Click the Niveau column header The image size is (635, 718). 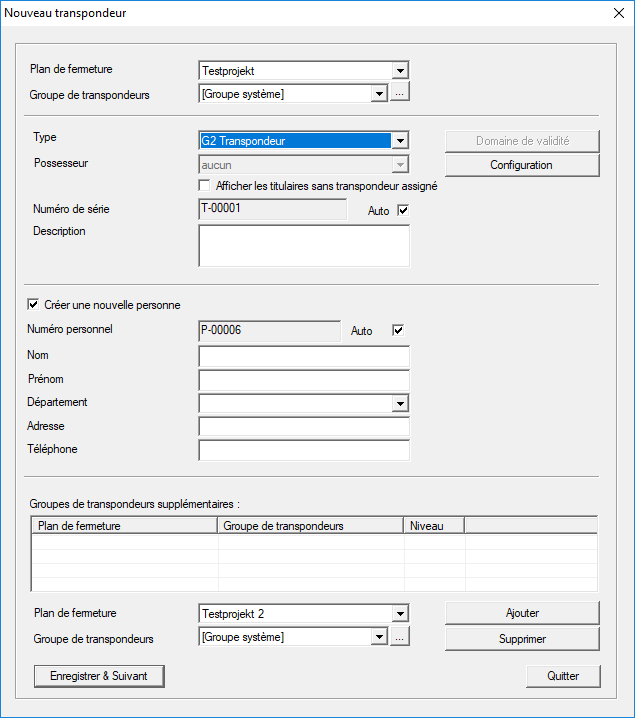(433, 525)
